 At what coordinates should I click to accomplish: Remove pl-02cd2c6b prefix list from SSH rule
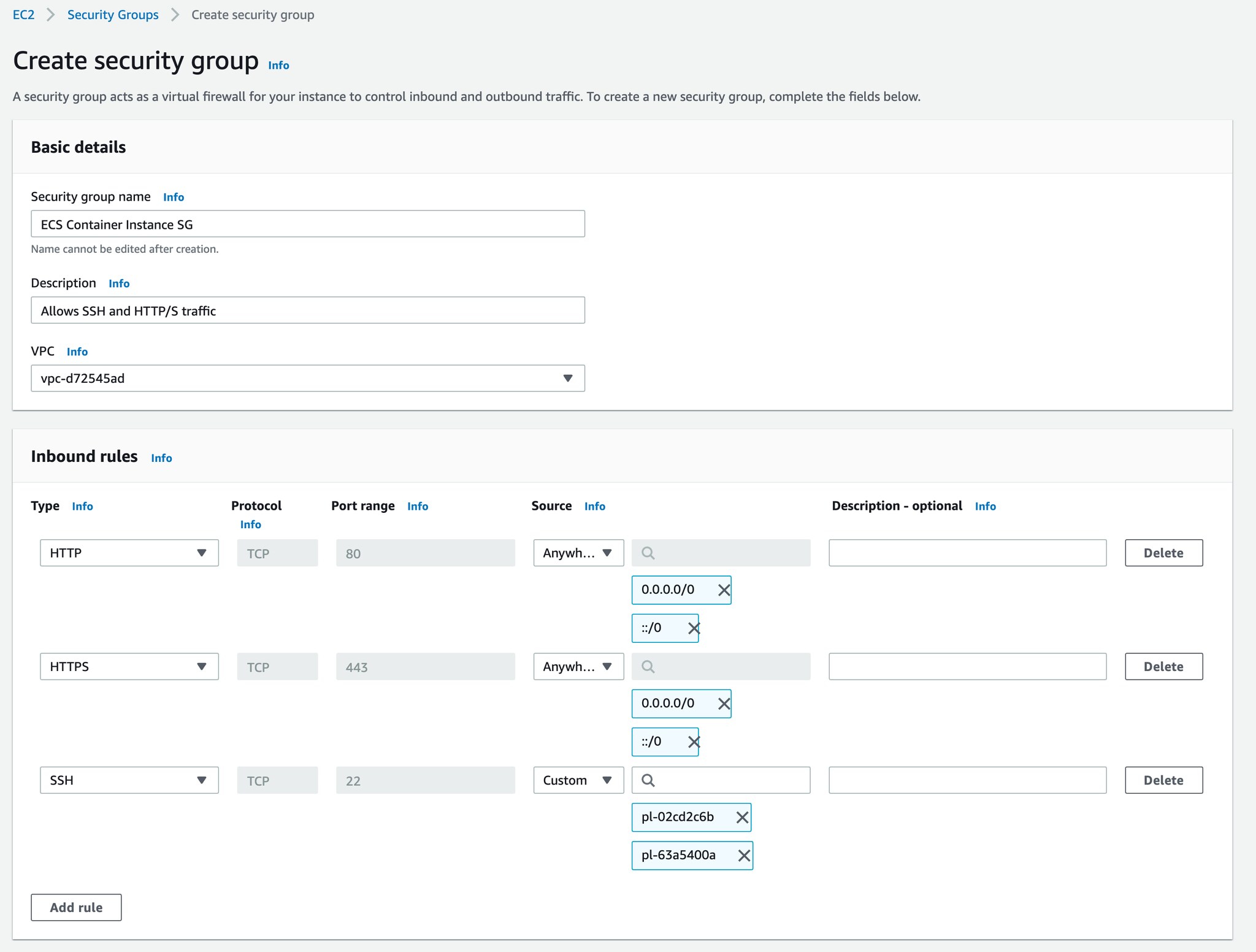[742, 817]
